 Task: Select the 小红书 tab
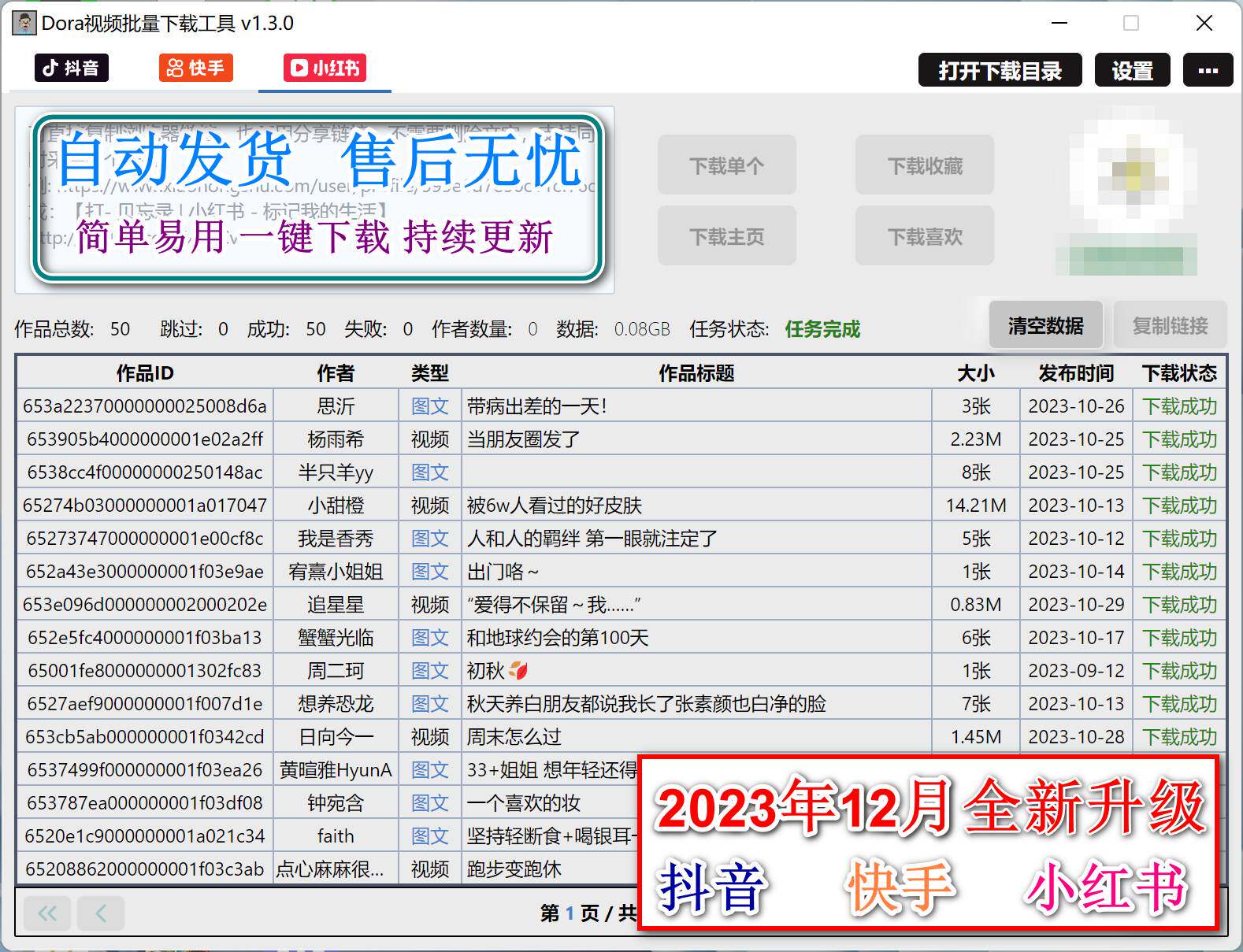pos(325,68)
